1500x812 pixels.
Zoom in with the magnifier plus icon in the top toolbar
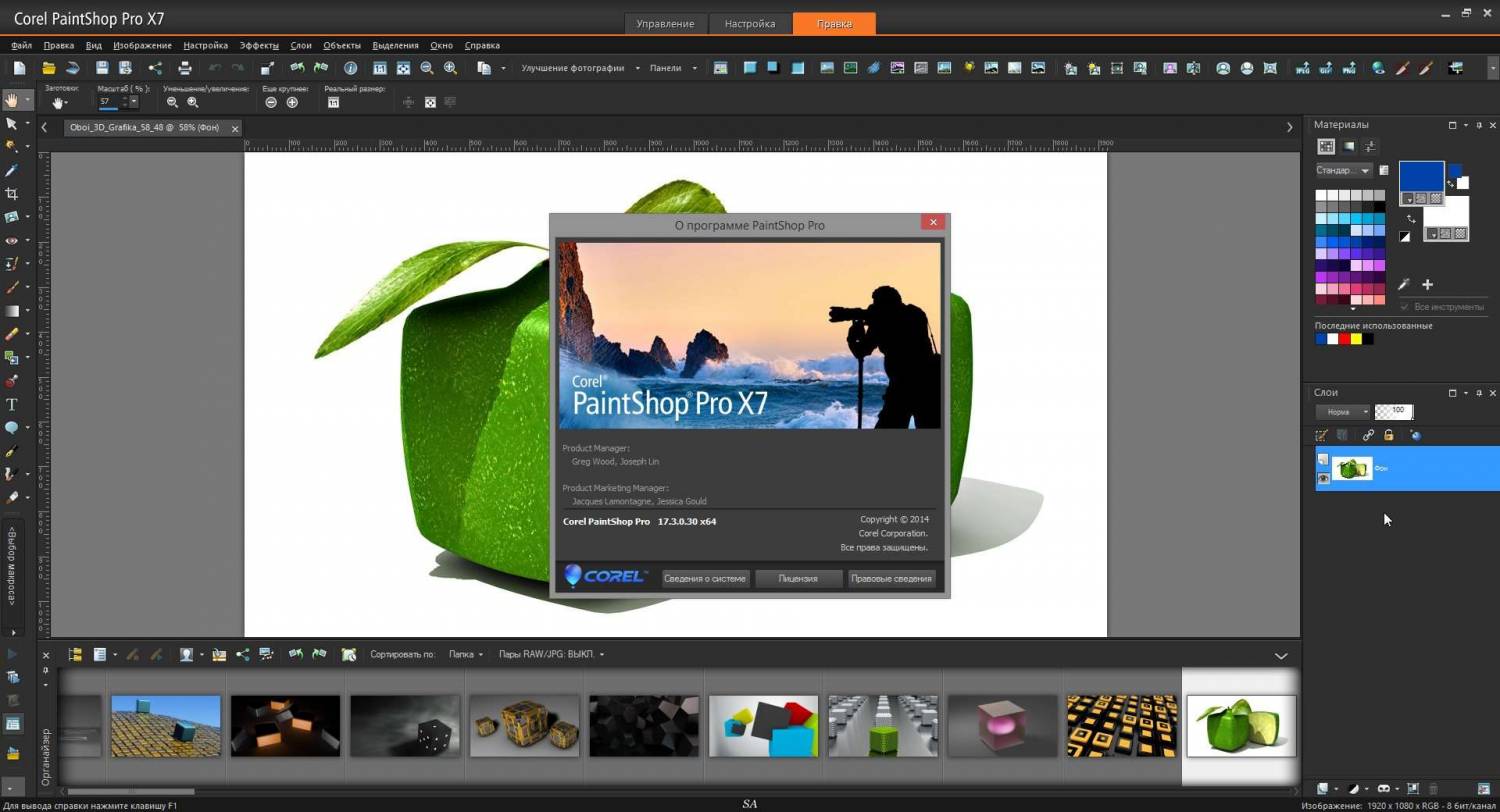click(x=451, y=68)
